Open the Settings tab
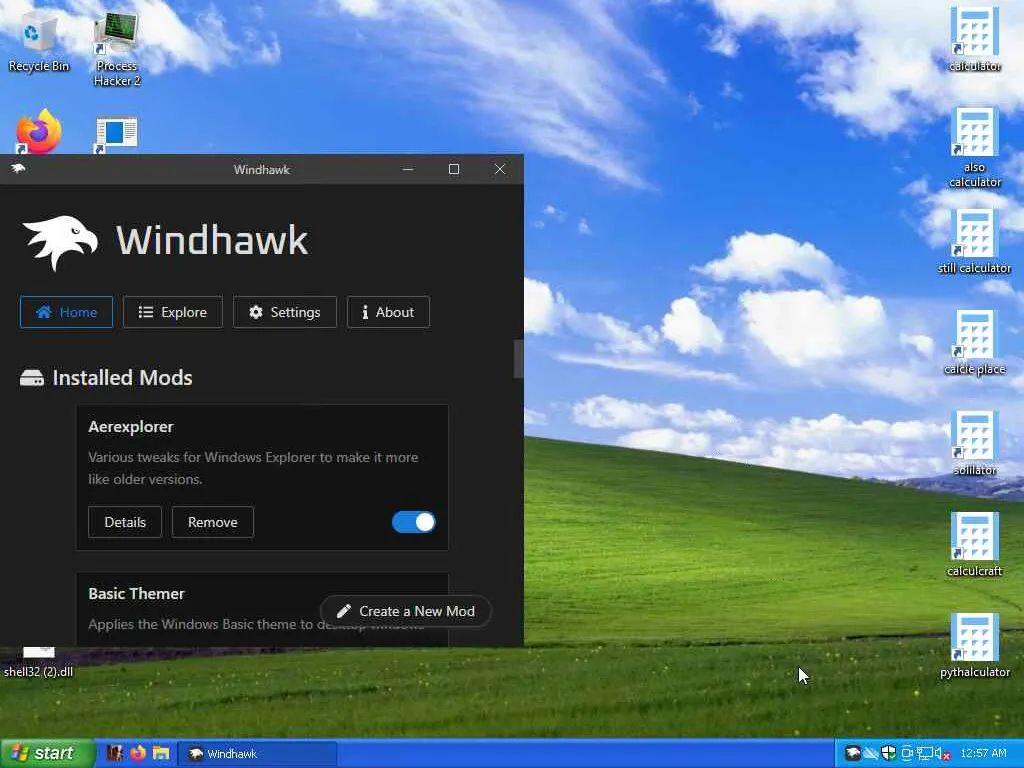Image resolution: width=1024 pixels, height=768 pixels. (285, 312)
